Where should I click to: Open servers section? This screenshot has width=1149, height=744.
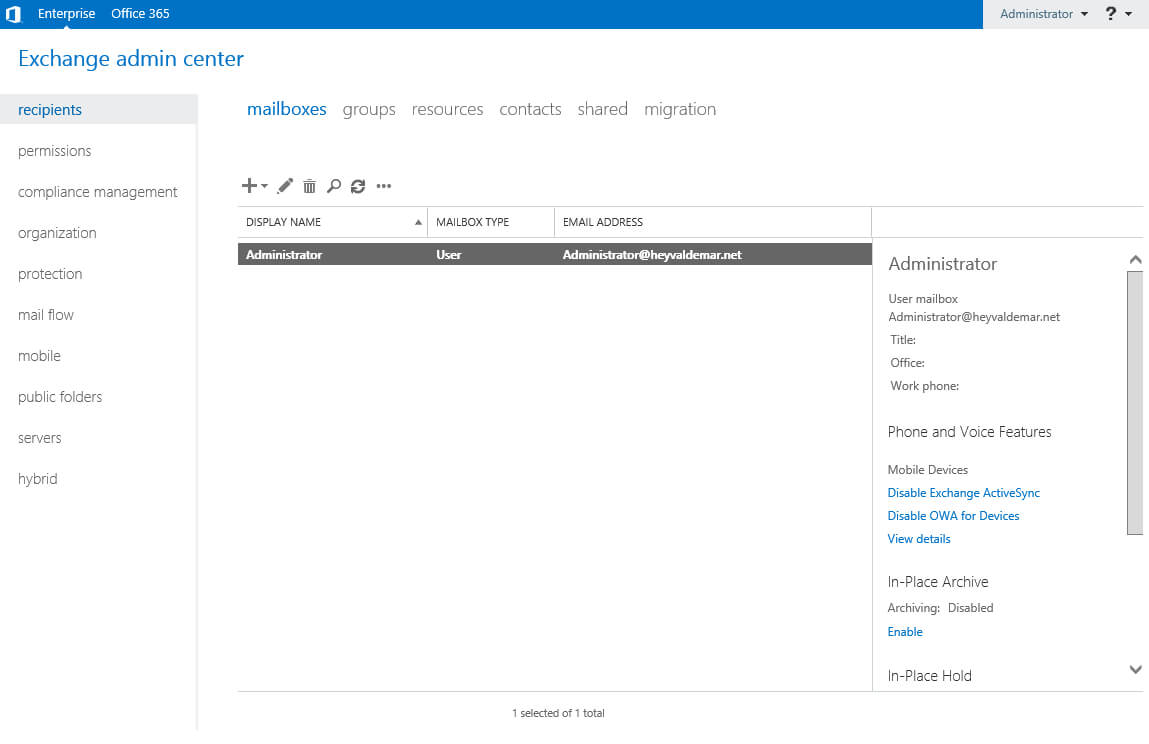tap(40, 438)
